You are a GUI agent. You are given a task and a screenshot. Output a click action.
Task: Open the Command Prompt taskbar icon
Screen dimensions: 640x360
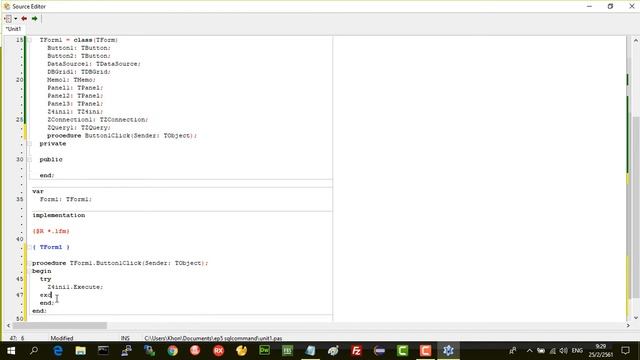pos(103,351)
